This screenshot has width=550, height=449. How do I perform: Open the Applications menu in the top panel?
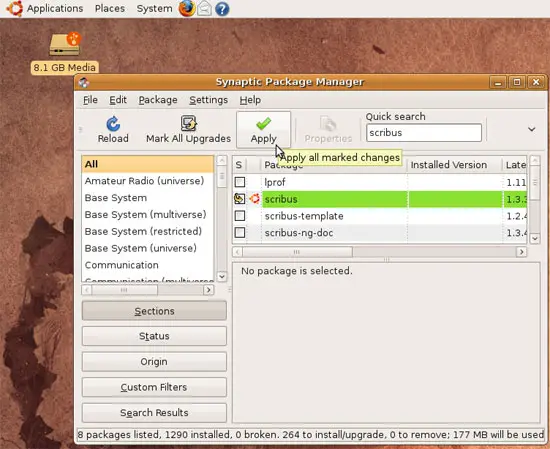(55, 8)
